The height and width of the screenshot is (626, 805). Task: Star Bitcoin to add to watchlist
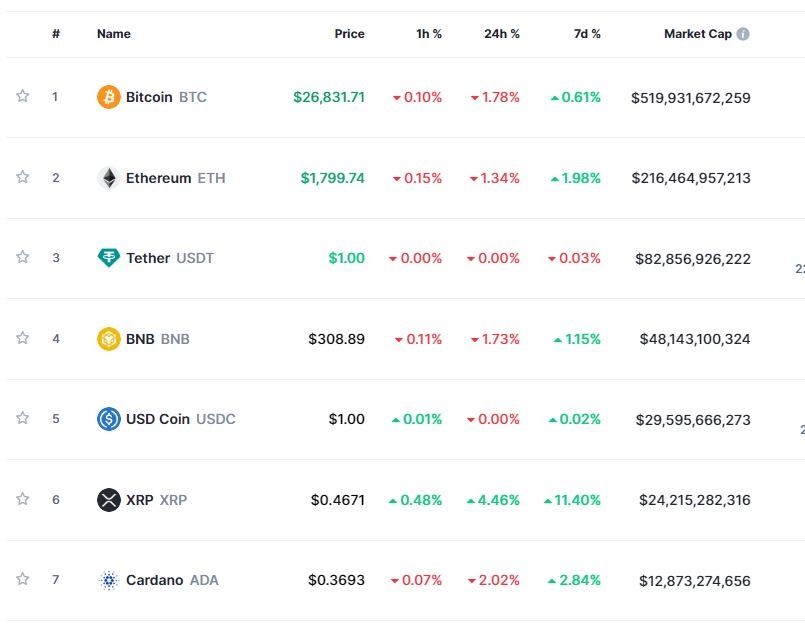(x=22, y=96)
